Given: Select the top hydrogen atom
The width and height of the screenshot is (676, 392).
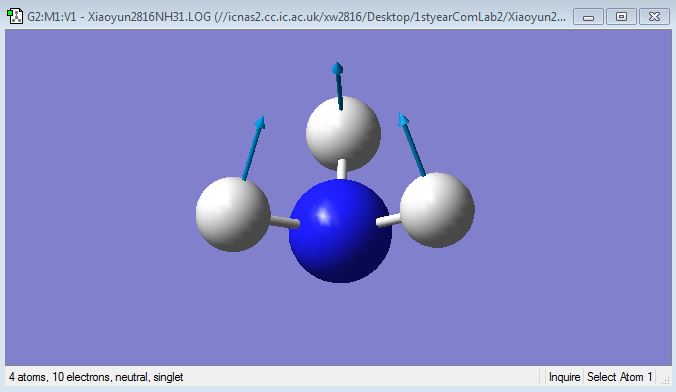Looking at the screenshot, I should click(343, 134).
